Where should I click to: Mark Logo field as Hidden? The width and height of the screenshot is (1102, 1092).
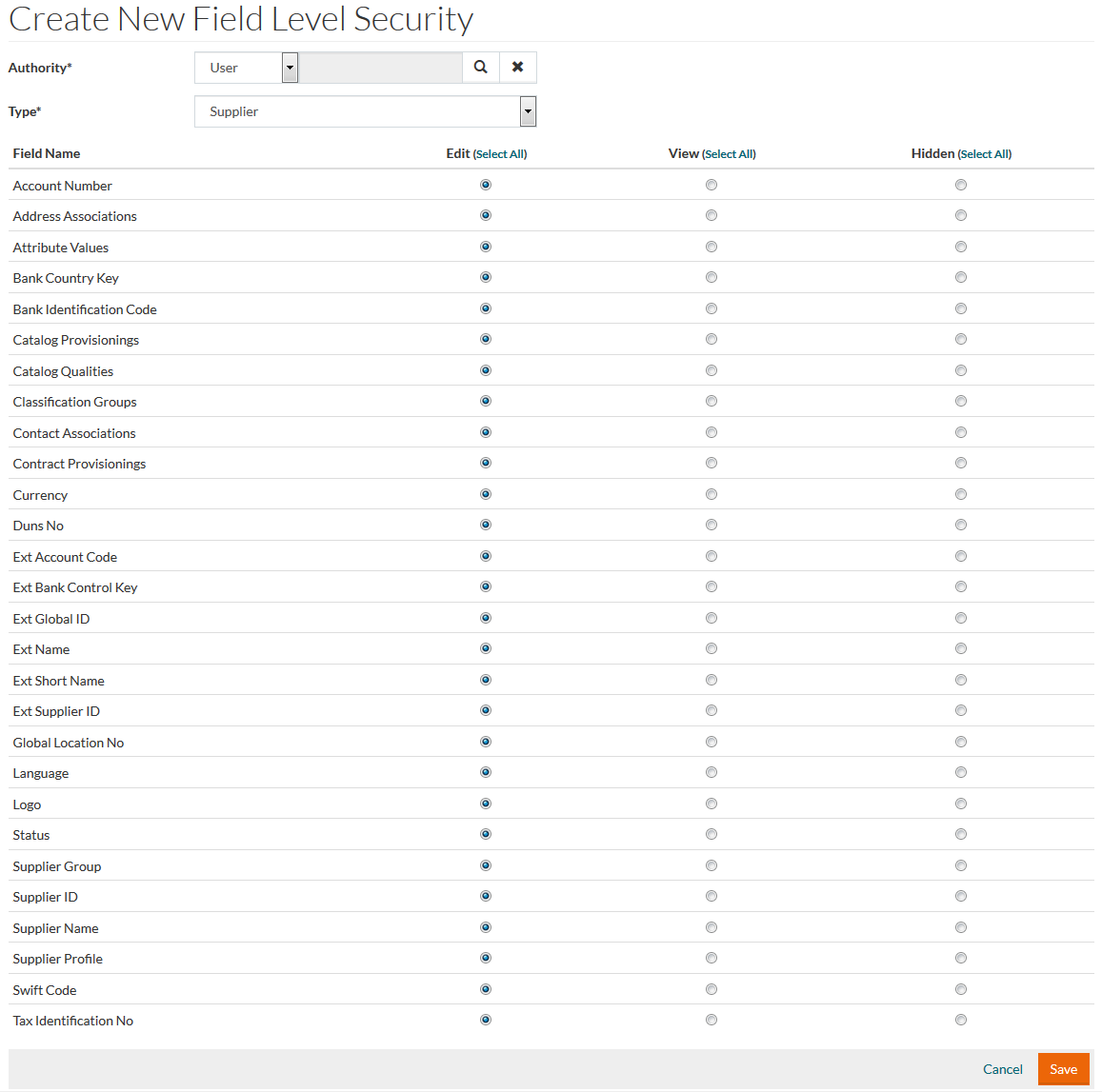[961, 804]
